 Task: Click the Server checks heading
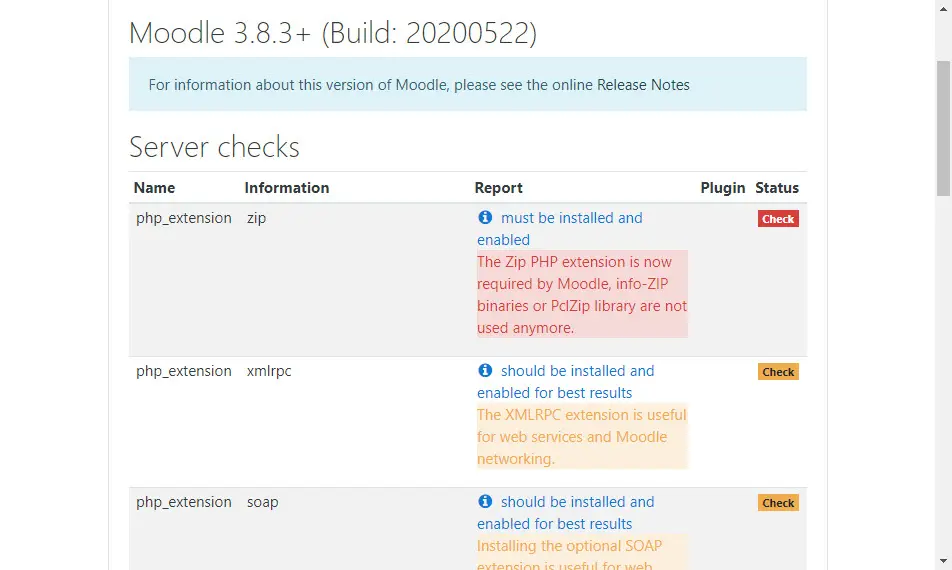tap(214, 147)
